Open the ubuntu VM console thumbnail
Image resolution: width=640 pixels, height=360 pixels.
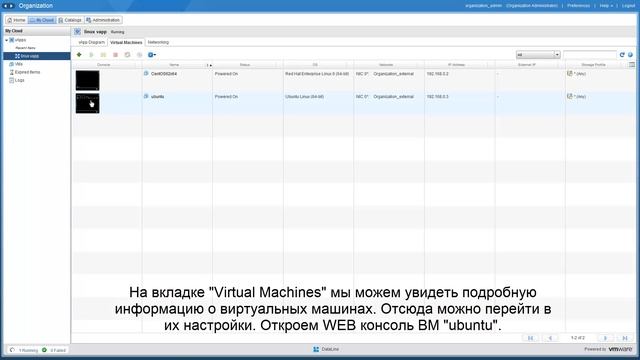[87, 103]
